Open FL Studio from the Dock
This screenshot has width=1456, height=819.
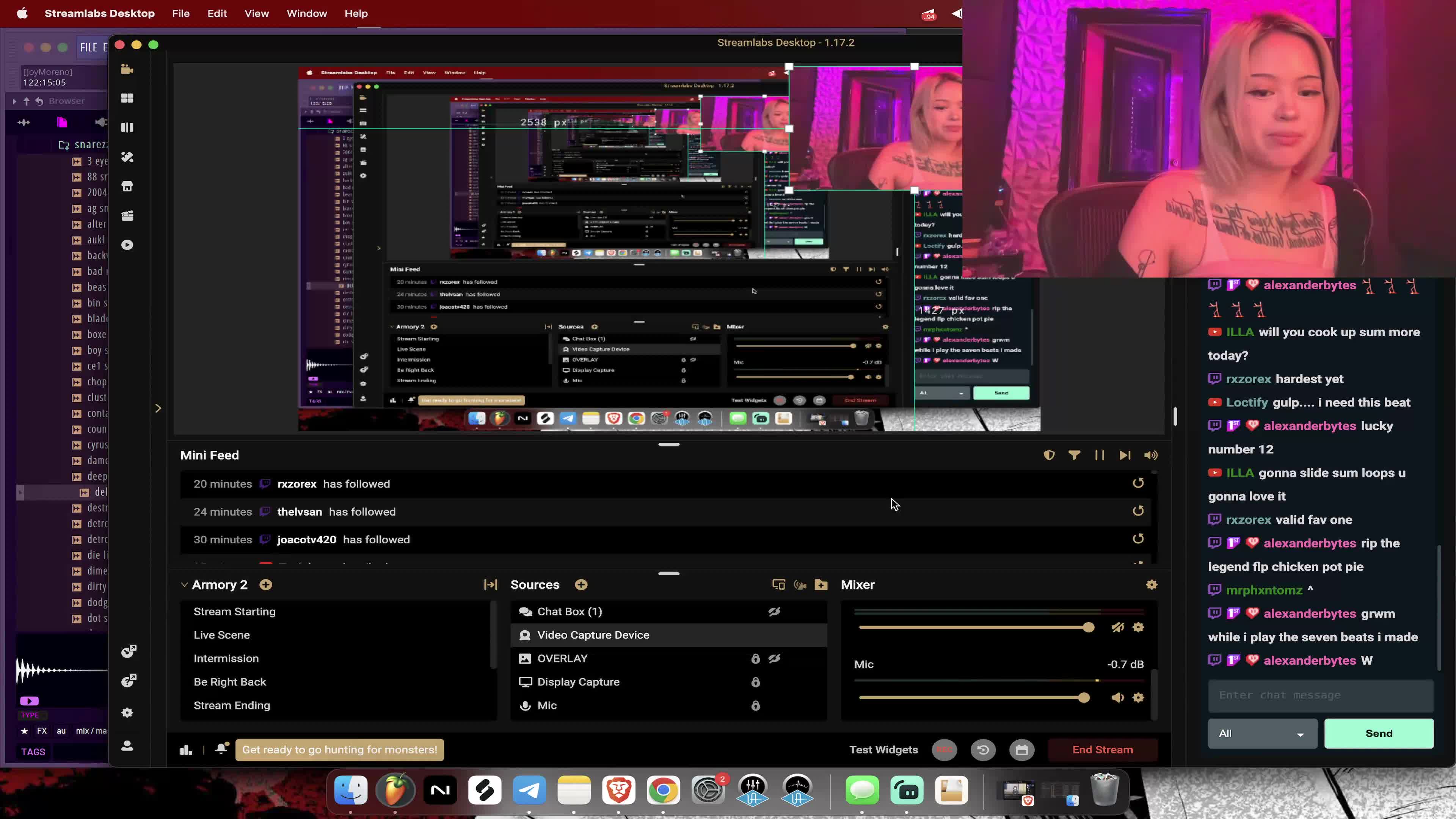point(395,789)
